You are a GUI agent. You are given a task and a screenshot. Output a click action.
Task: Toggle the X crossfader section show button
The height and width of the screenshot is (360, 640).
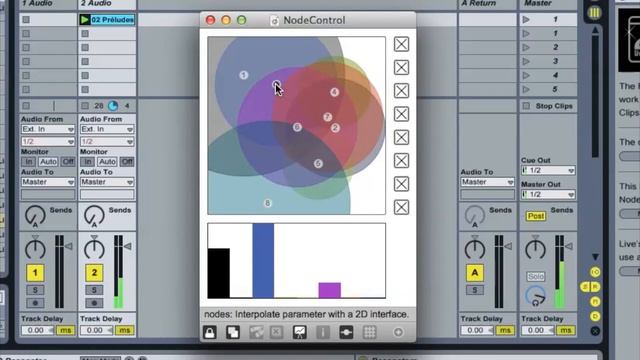(595, 331)
